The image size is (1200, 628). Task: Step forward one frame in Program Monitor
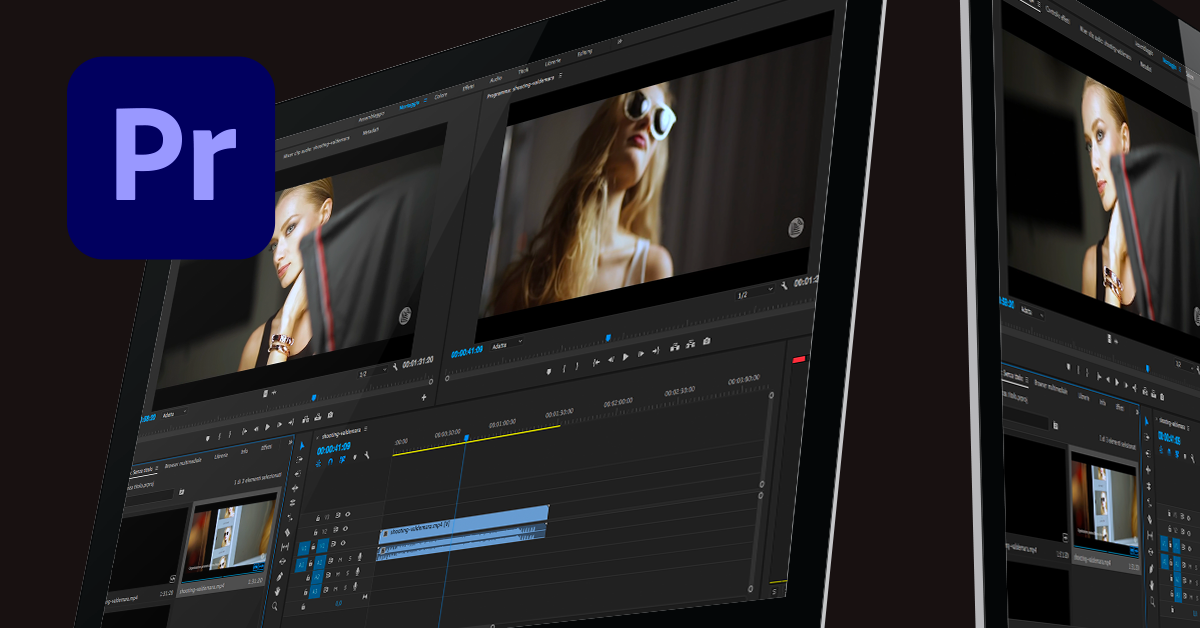pyautogui.click(x=641, y=354)
